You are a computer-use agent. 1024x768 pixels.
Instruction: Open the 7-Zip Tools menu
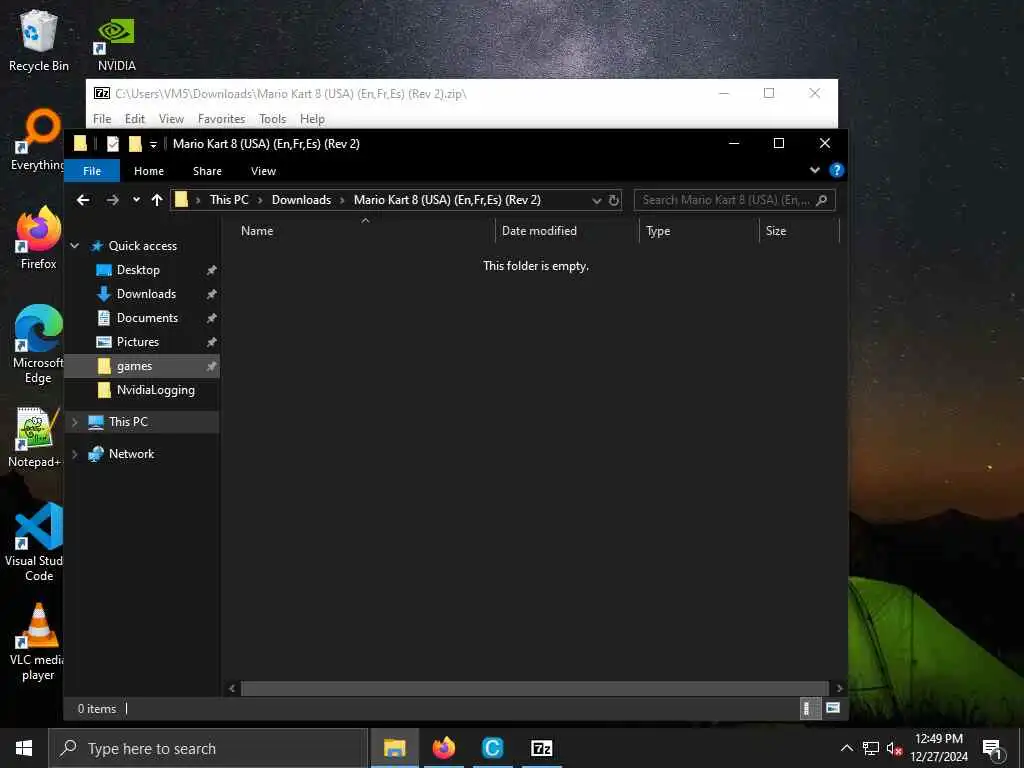(272, 119)
